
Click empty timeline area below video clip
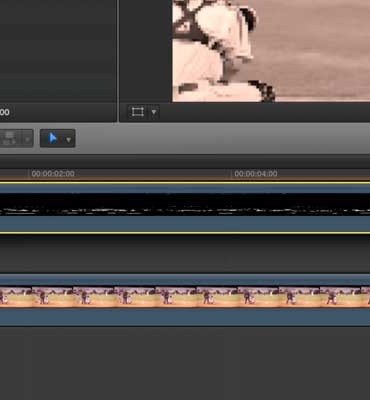pos(185,363)
